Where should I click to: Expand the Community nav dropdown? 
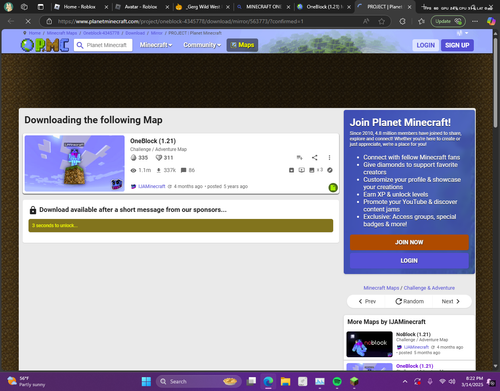tap(202, 45)
